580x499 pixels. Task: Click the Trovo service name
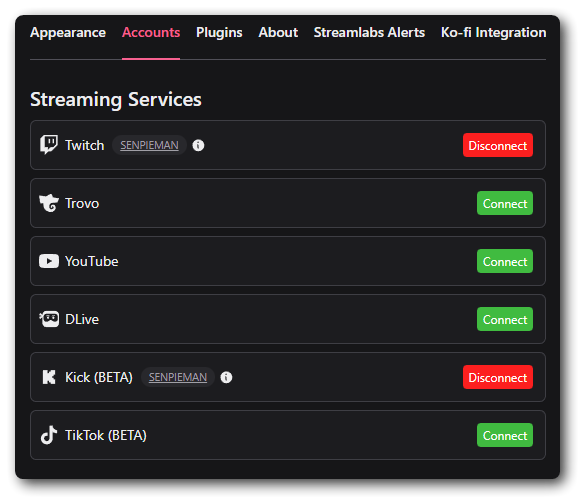pyautogui.click(x=82, y=203)
